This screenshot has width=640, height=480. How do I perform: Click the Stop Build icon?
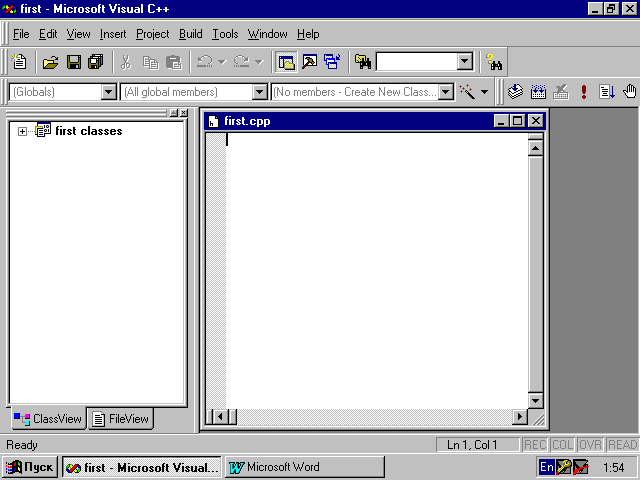point(561,92)
